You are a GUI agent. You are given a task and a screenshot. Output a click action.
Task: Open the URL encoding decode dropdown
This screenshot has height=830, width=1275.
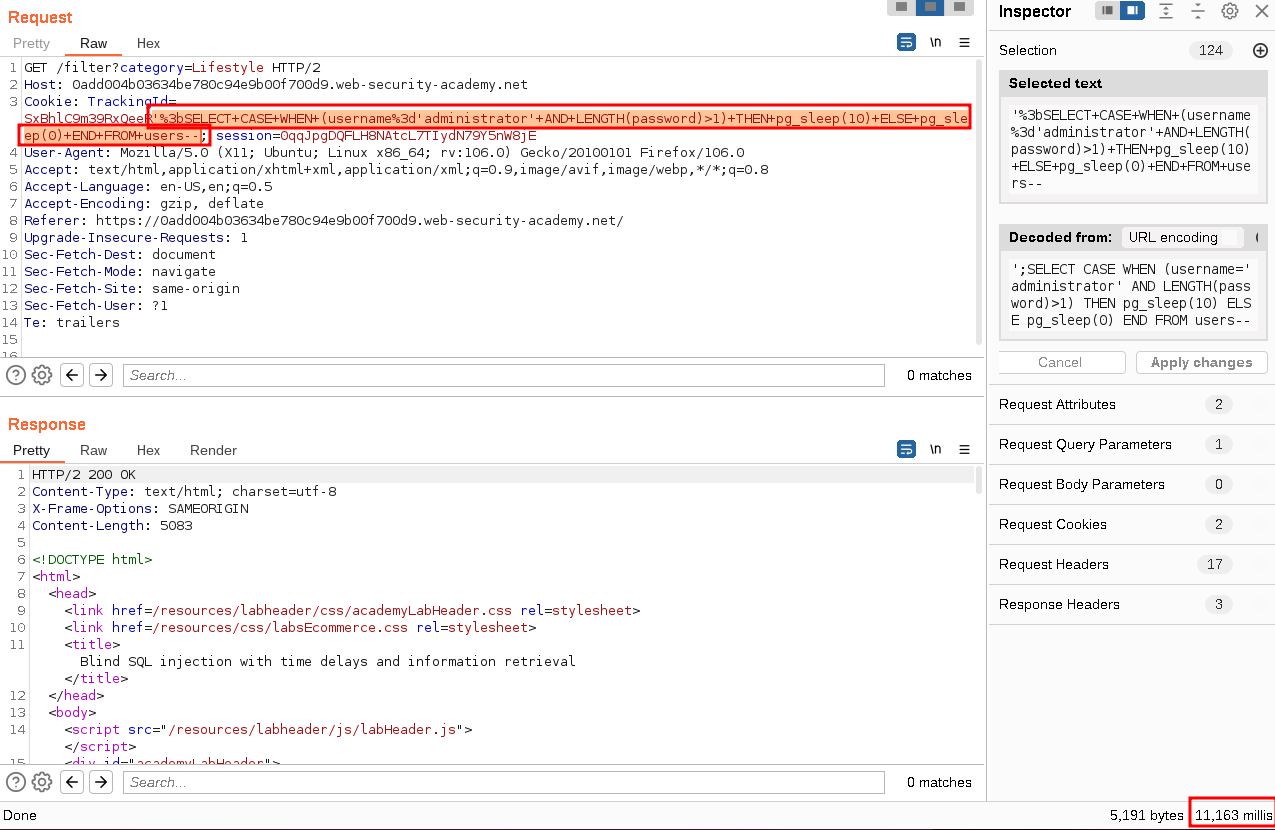(1182, 237)
